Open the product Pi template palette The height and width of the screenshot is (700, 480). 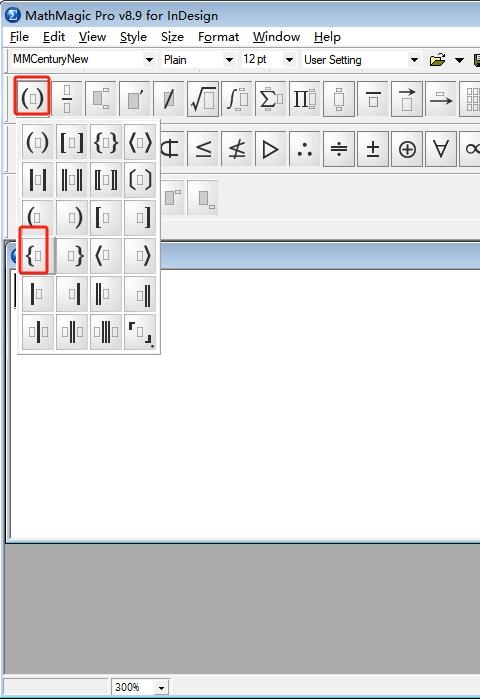point(305,99)
